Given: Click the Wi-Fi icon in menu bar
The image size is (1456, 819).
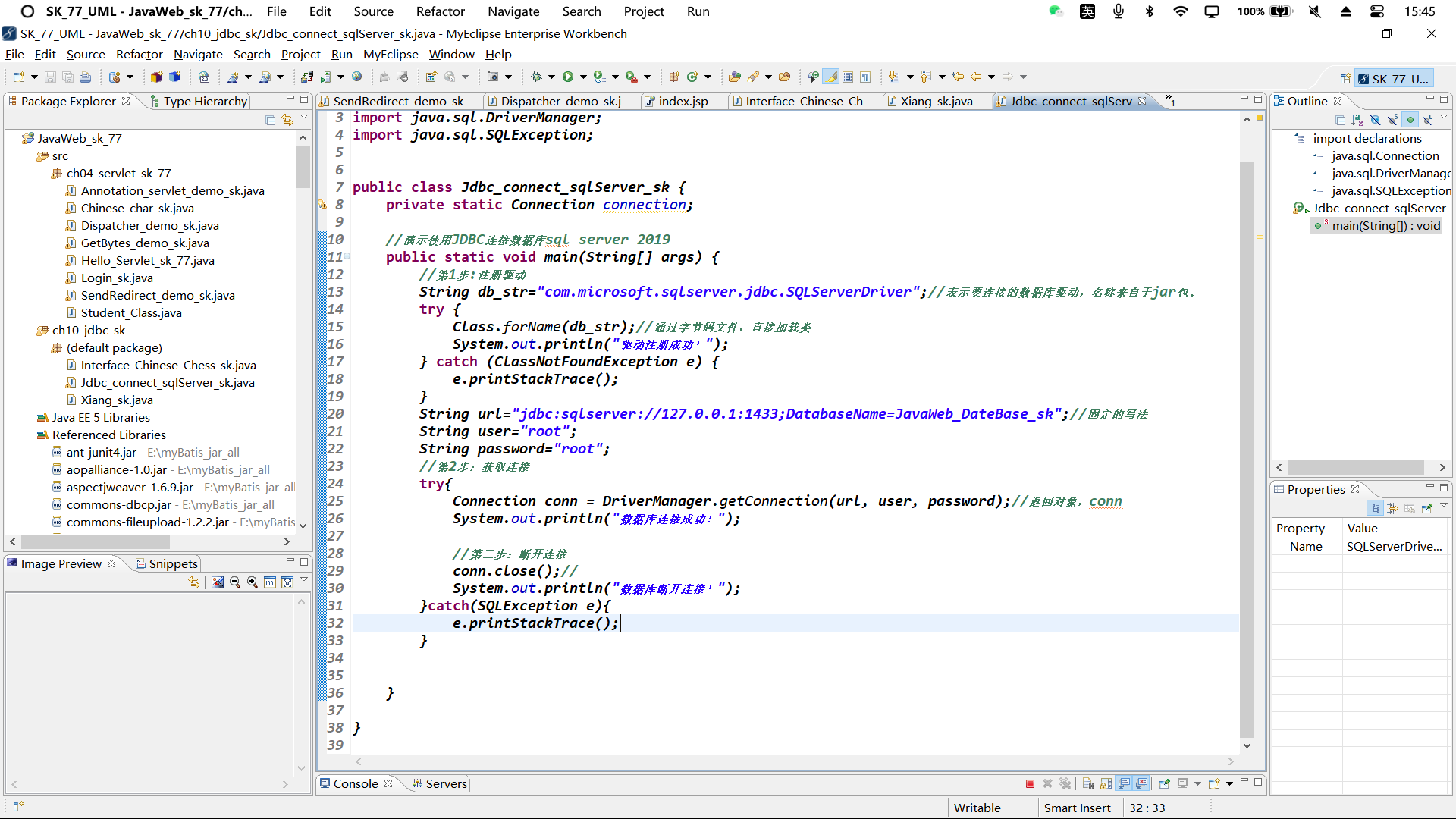Looking at the screenshot, I should [x=1180, y=11].
